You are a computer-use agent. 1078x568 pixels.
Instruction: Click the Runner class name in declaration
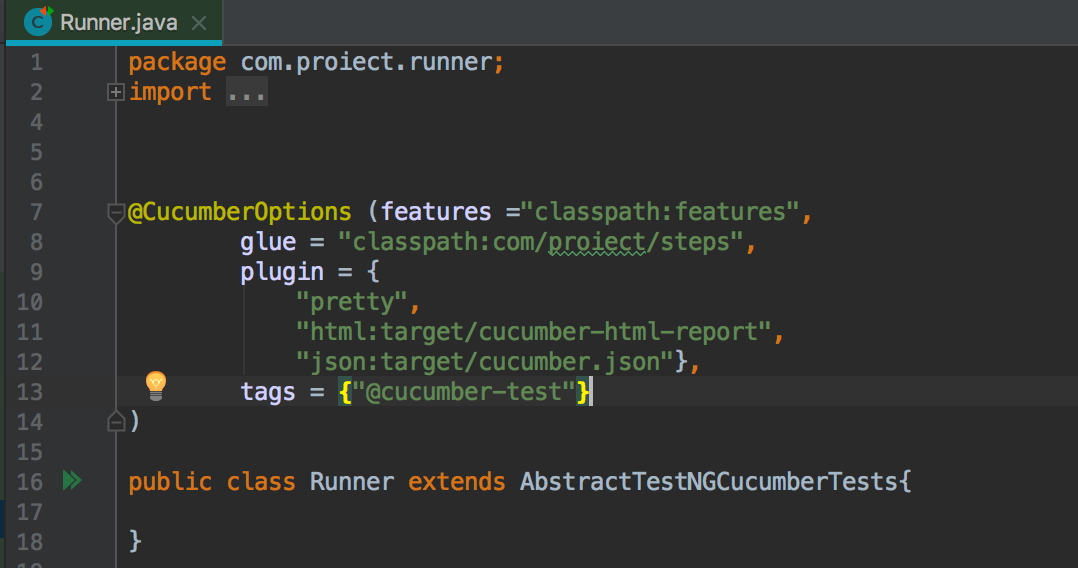352,482
